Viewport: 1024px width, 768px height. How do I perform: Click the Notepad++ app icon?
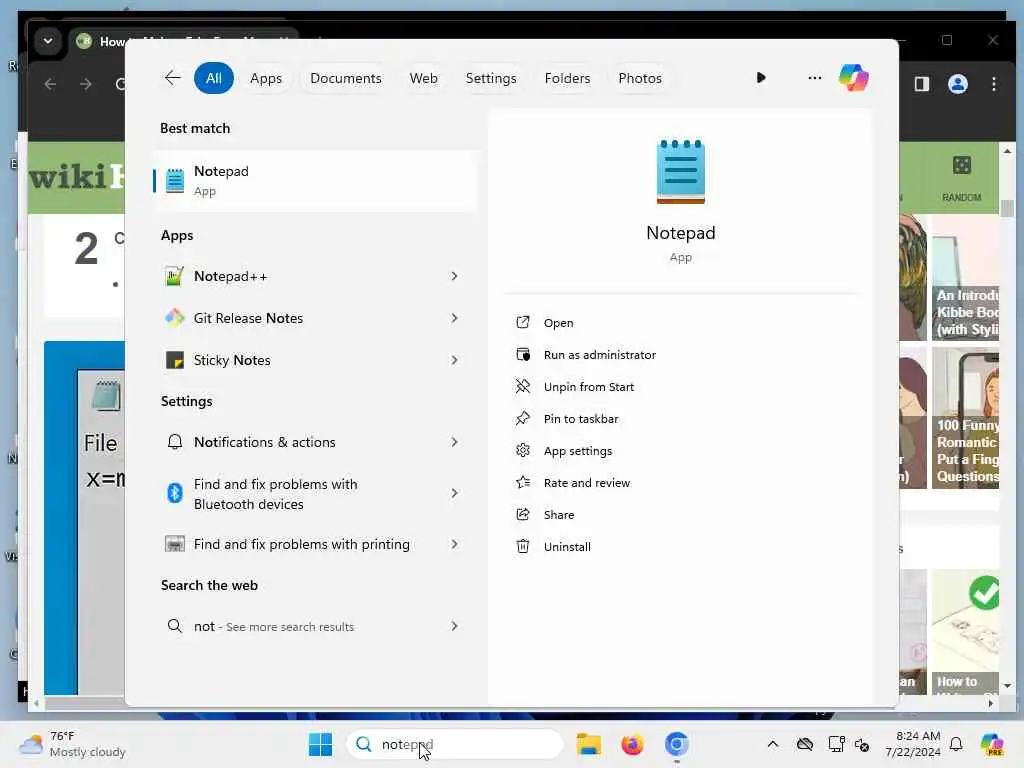(x=174, y=276)
